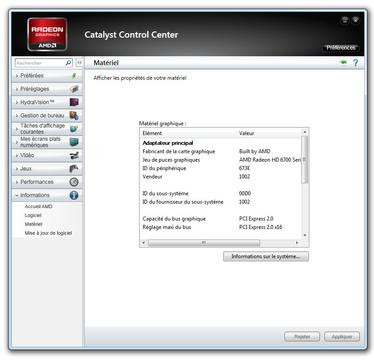Select the Réglage maxi du bus row

pyautogui.click(x=220, y=227)
